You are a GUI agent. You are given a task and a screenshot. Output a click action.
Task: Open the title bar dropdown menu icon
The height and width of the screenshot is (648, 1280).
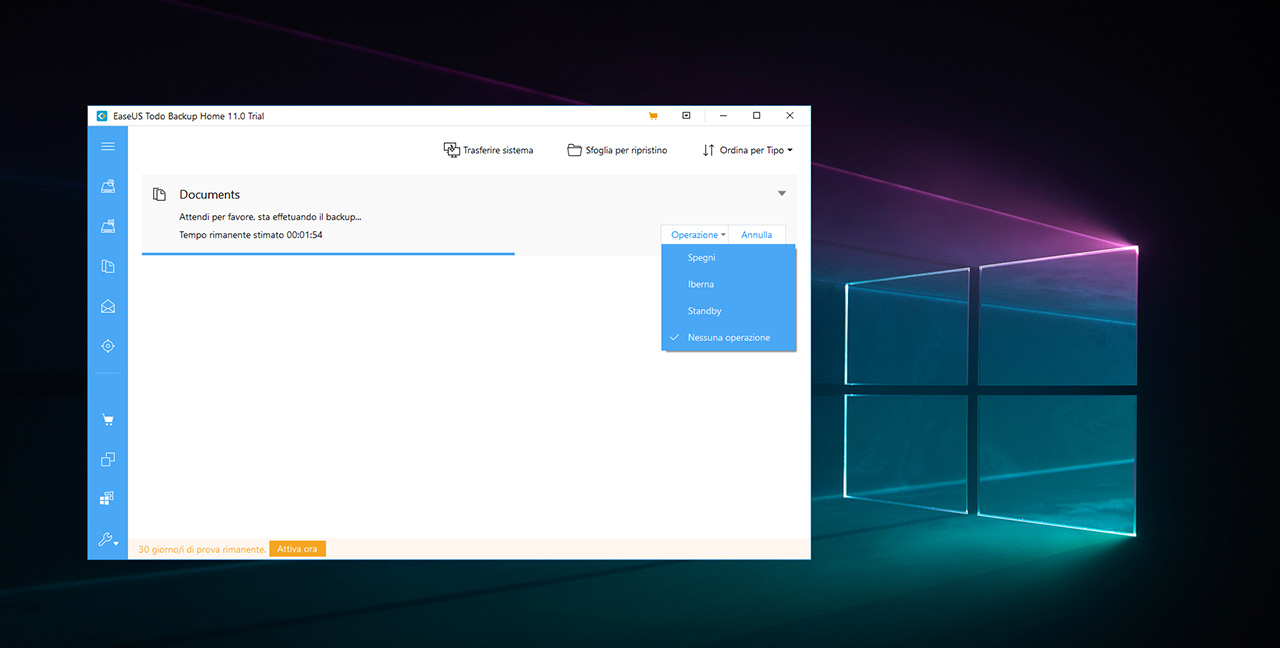click(686, 116)
